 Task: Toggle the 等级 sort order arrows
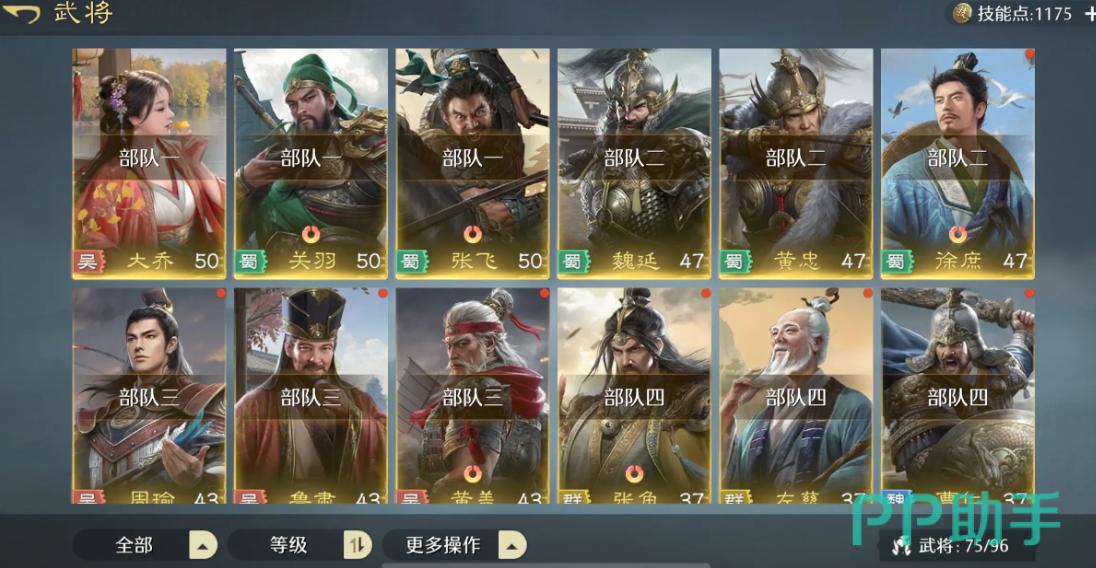(x=357, y=545)
